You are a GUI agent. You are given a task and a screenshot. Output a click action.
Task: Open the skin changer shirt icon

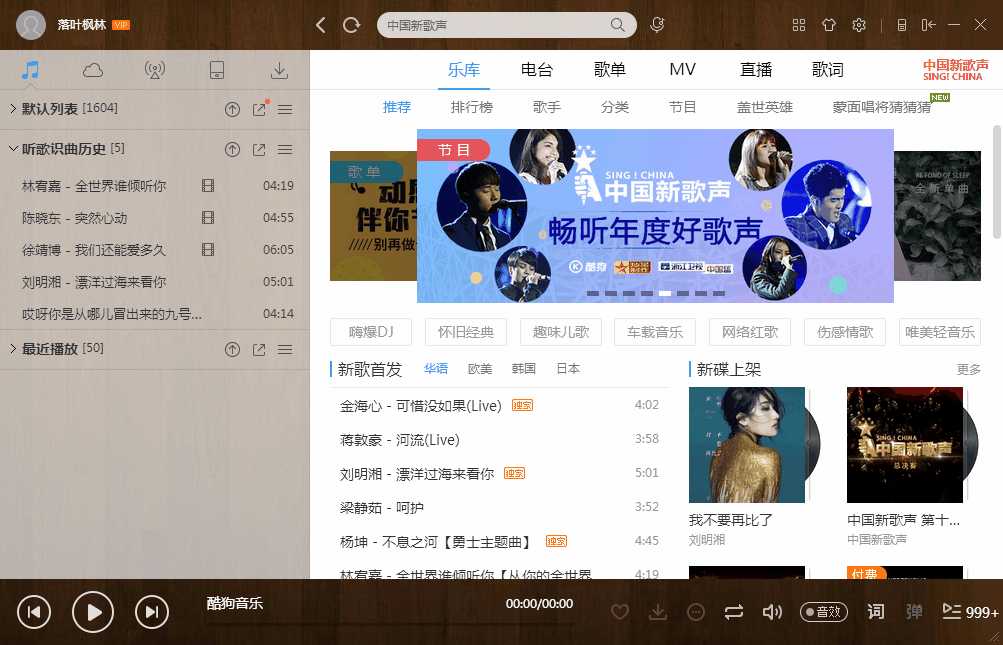[828, 25]
